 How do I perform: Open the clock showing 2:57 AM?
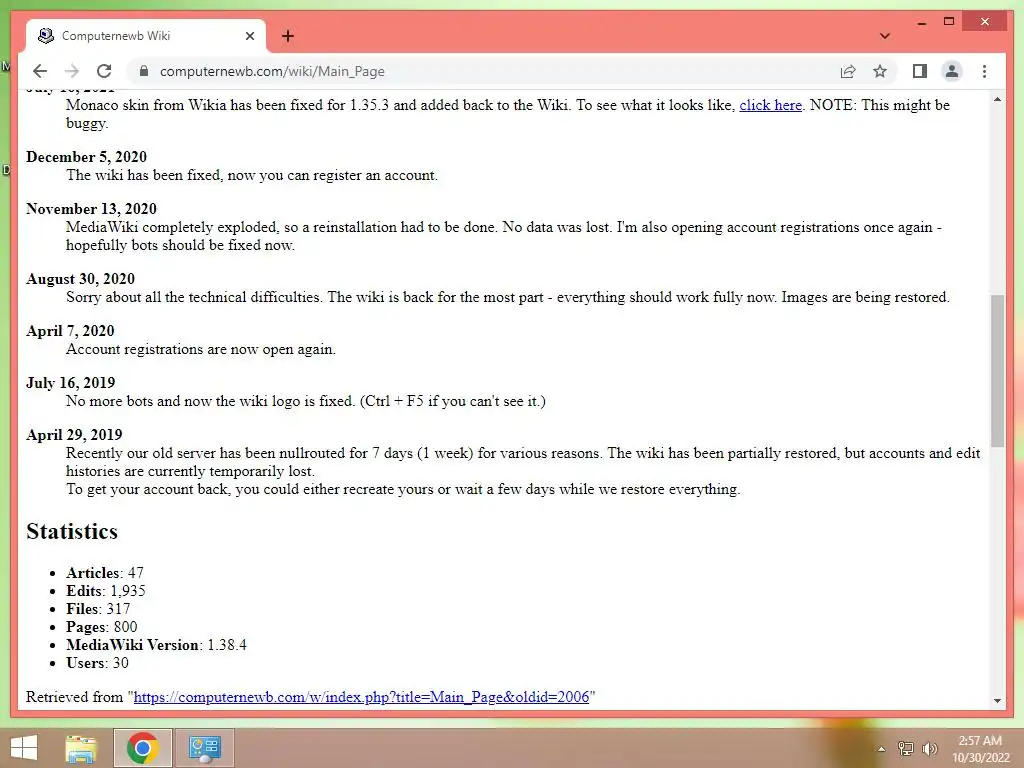pyautogui.click(x=980, y=749)
